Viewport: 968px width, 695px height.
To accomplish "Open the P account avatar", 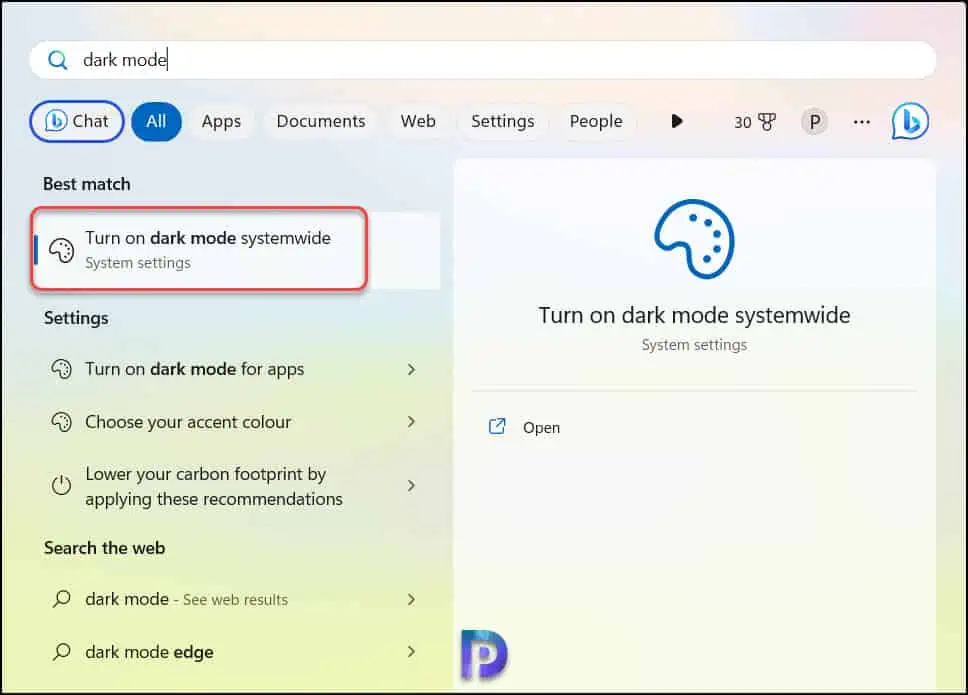I will coord(814,122).
